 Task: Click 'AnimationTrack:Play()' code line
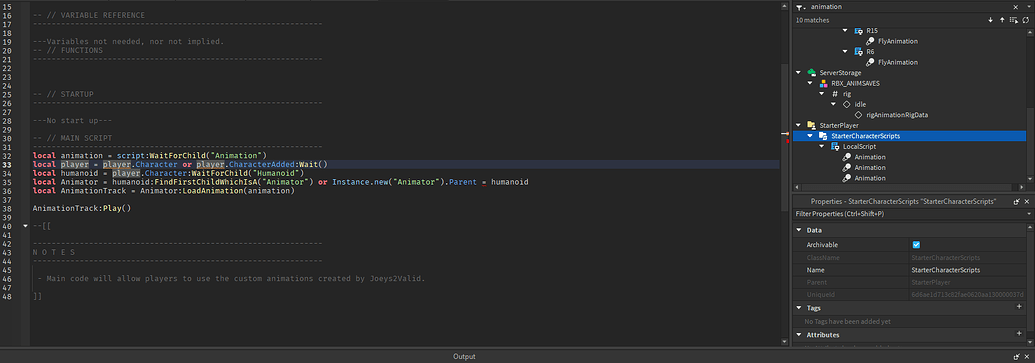pos(82,209)
